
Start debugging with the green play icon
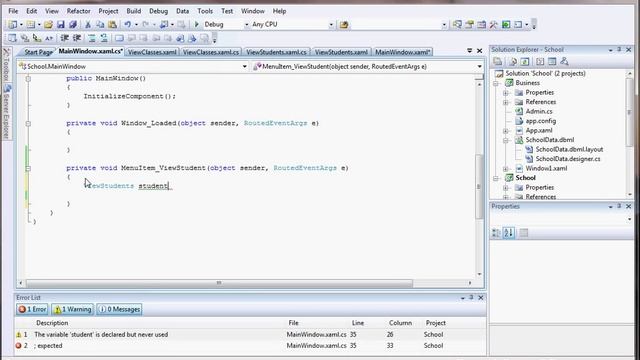coord(197,24)
